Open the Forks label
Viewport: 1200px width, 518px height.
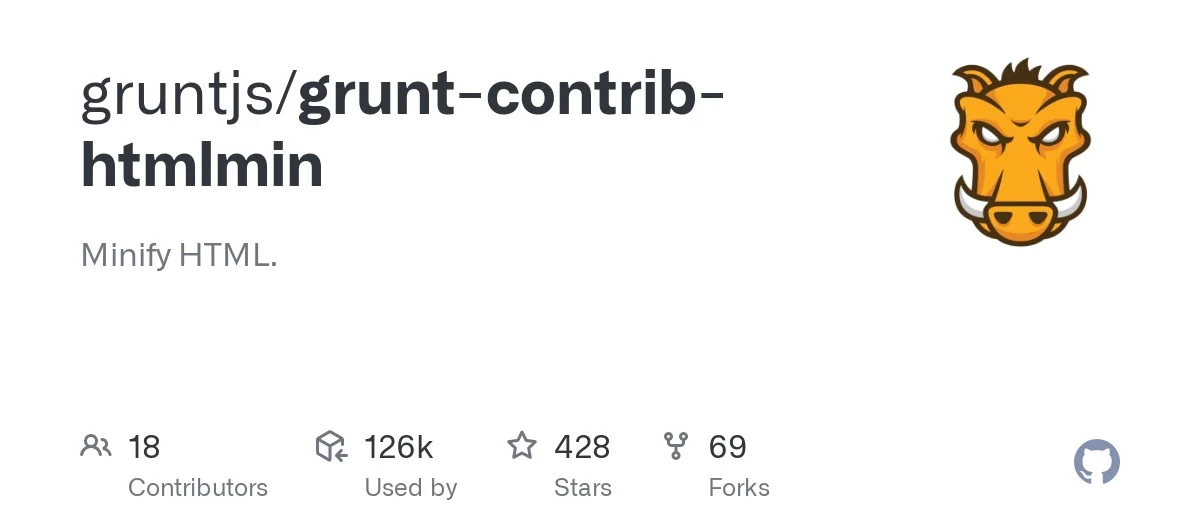[x=739, y=488]
